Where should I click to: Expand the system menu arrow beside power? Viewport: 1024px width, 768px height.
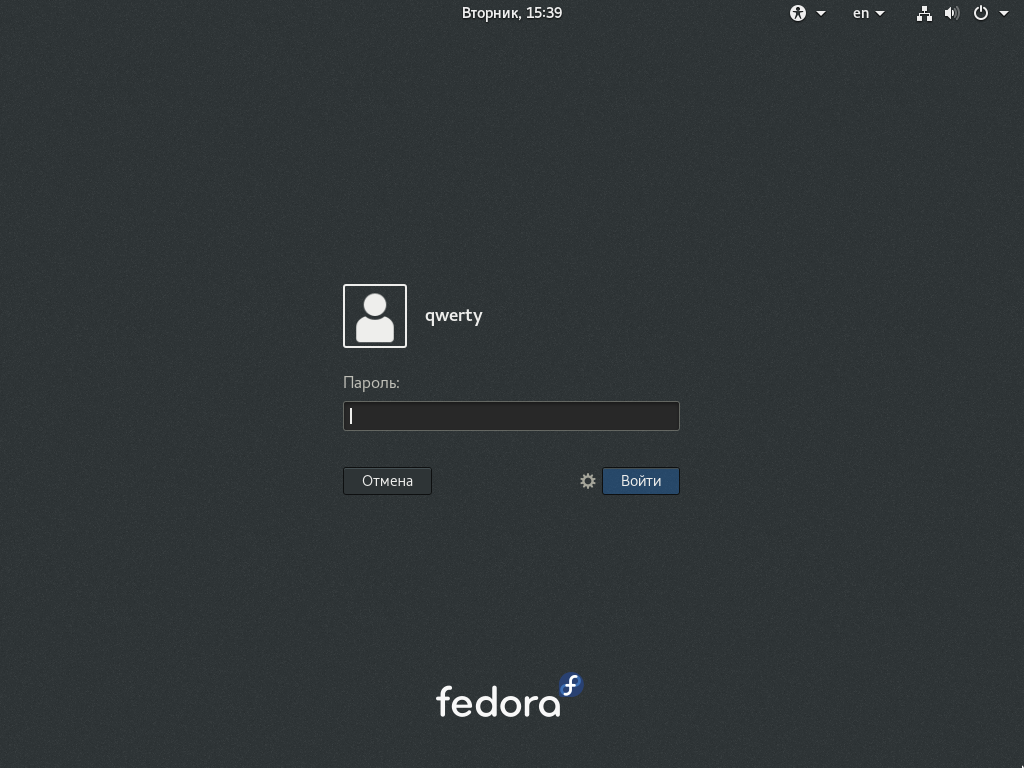pyautogui.click(x=1004, y=14)
